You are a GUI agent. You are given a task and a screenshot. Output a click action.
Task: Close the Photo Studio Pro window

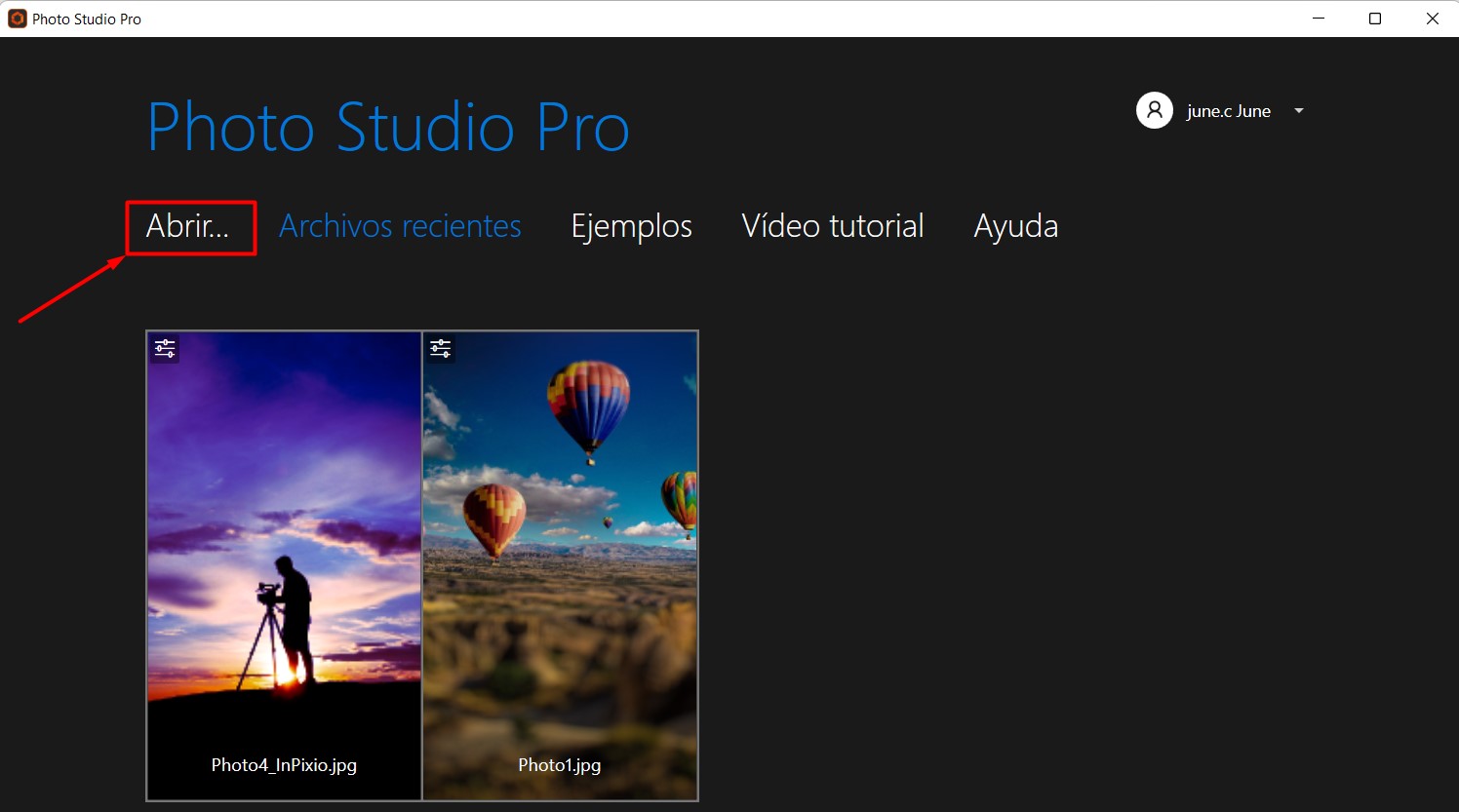click(x=1432, y=19)
